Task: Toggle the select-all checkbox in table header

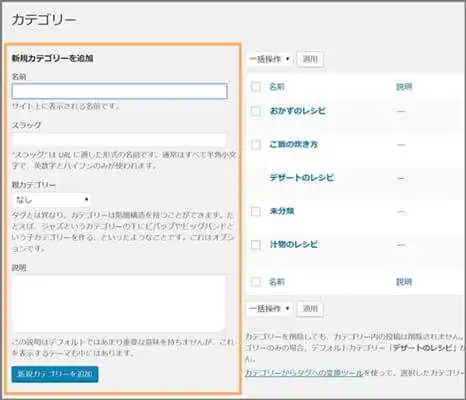Action: (256, 87)
